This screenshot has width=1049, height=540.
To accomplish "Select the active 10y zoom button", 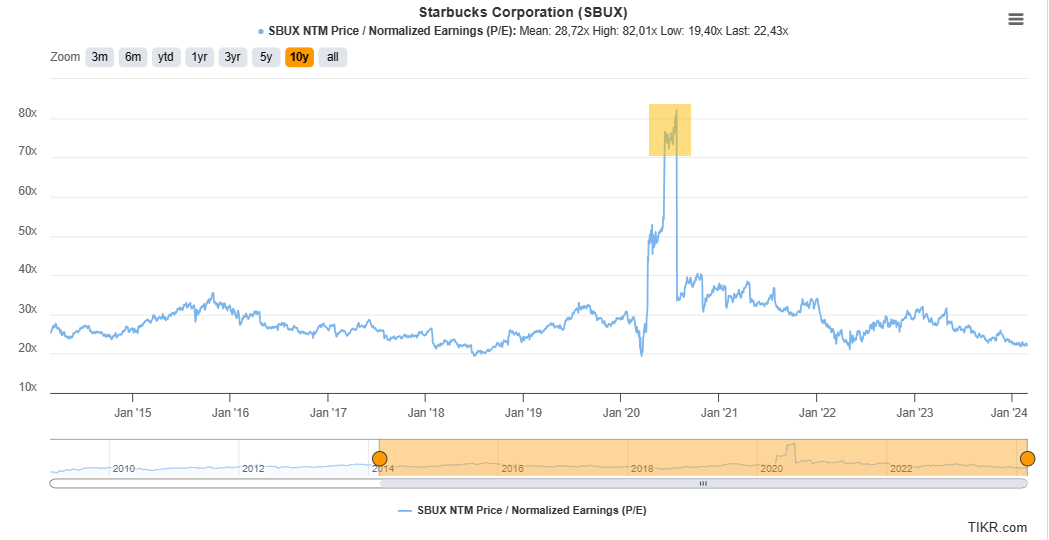I will (x=299, y=57).
